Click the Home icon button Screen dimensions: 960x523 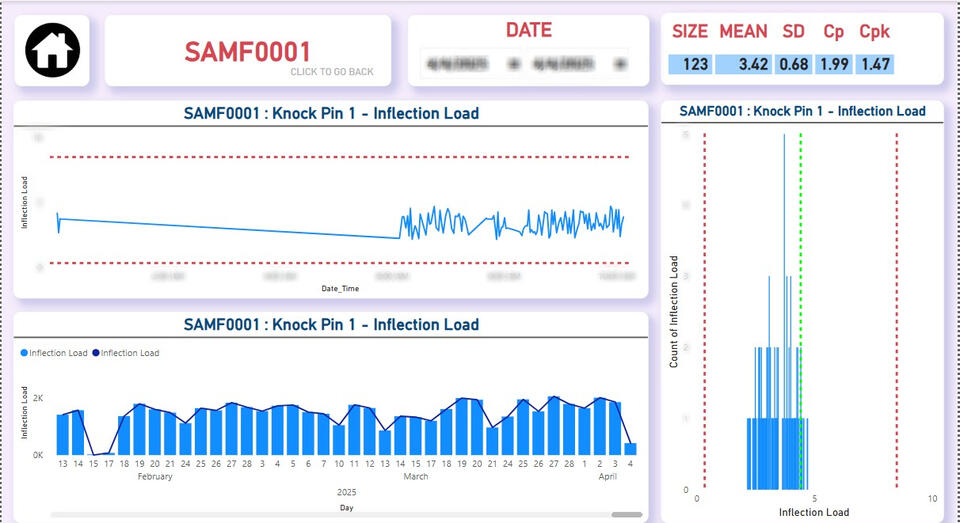[x=51, y=51]
